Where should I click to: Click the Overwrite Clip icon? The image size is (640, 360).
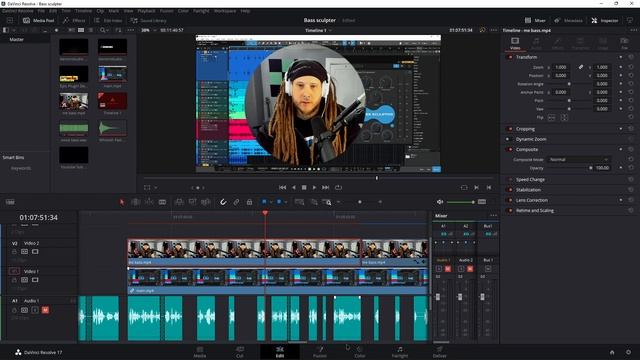point(192,202)
